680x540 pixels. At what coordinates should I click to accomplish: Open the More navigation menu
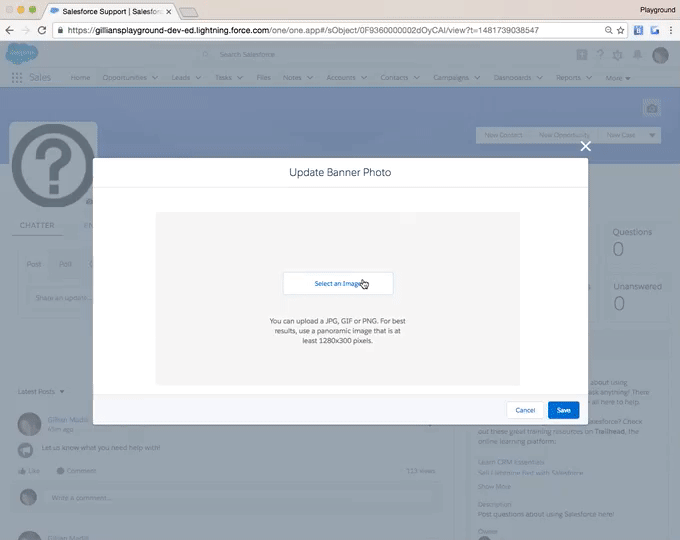tap(618, 78)
